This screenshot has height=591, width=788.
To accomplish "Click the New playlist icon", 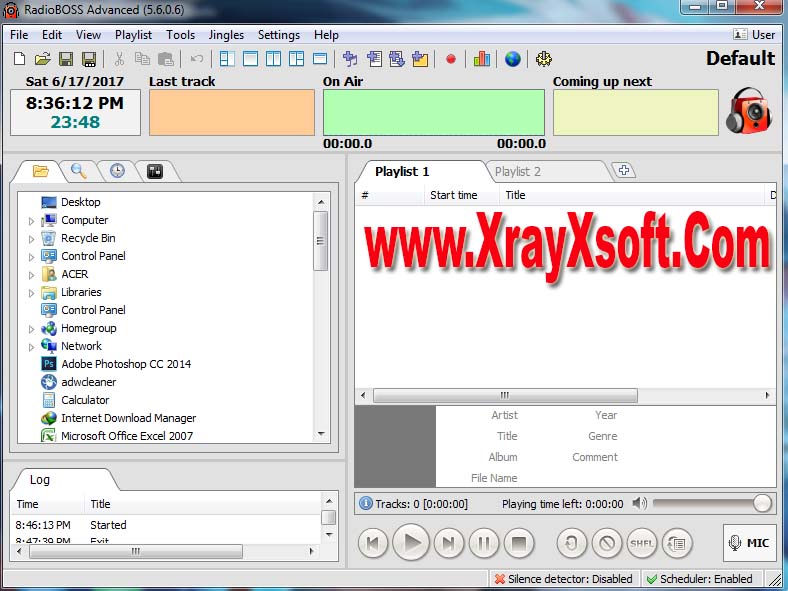I will 20,59.
